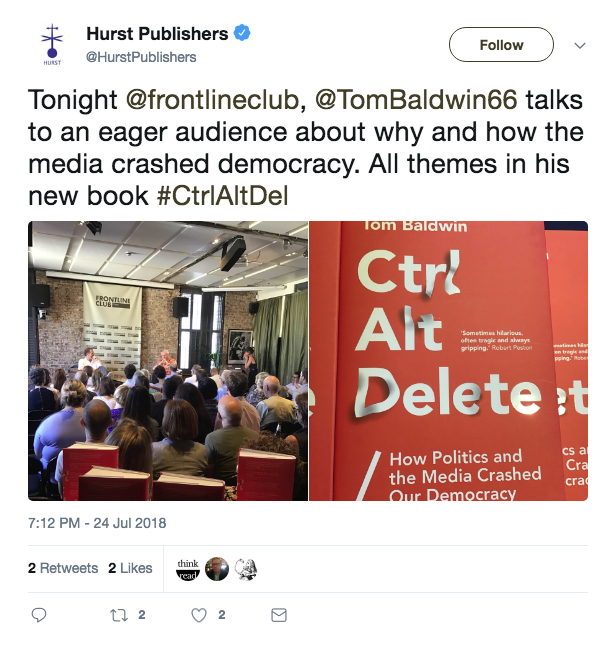The height and width of the screenshot is (645, 609).
Task: Like the tweet with heart icon
Action: 199,615
